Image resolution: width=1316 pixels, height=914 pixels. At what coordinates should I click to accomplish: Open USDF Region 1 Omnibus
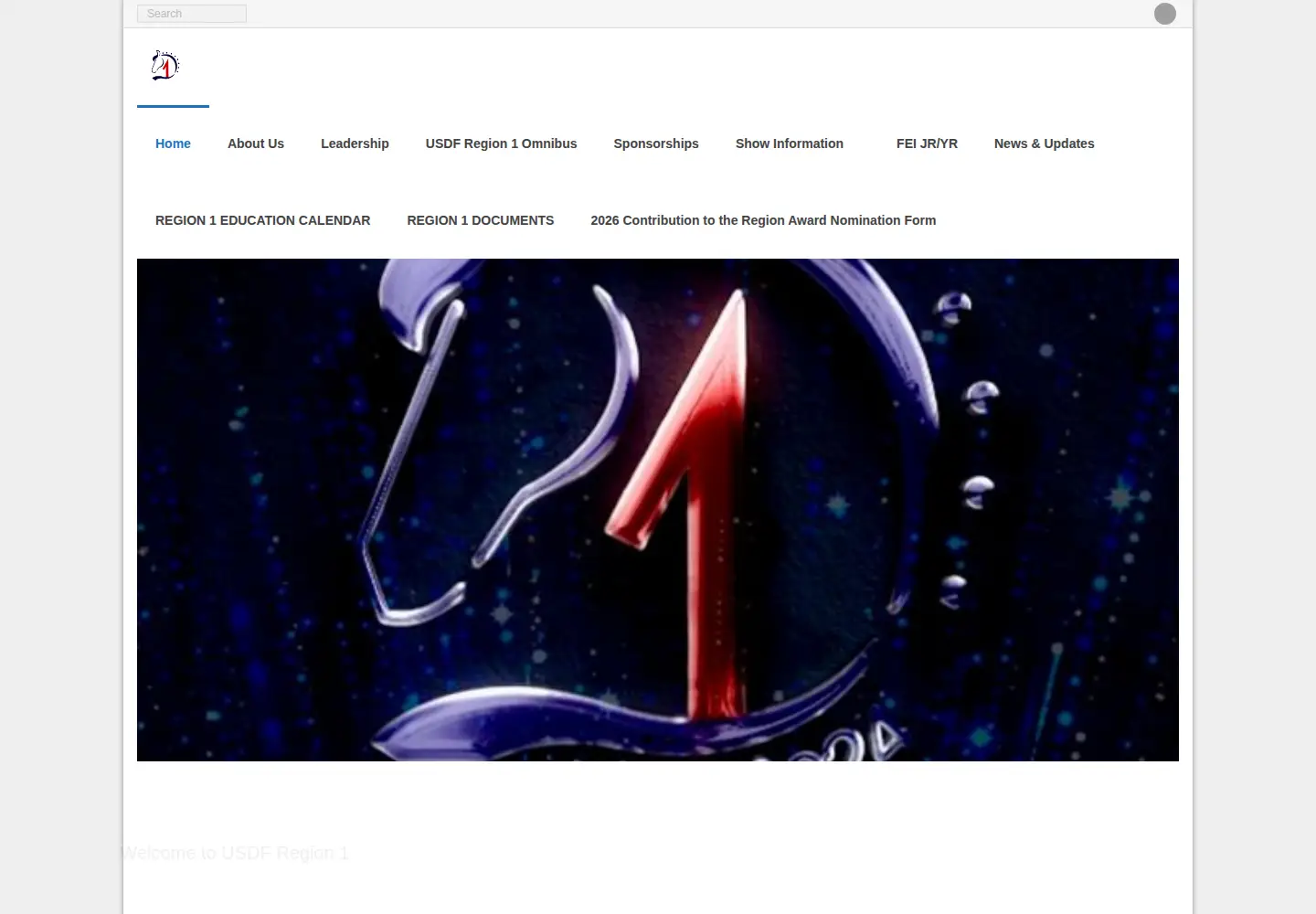(501, 143)
